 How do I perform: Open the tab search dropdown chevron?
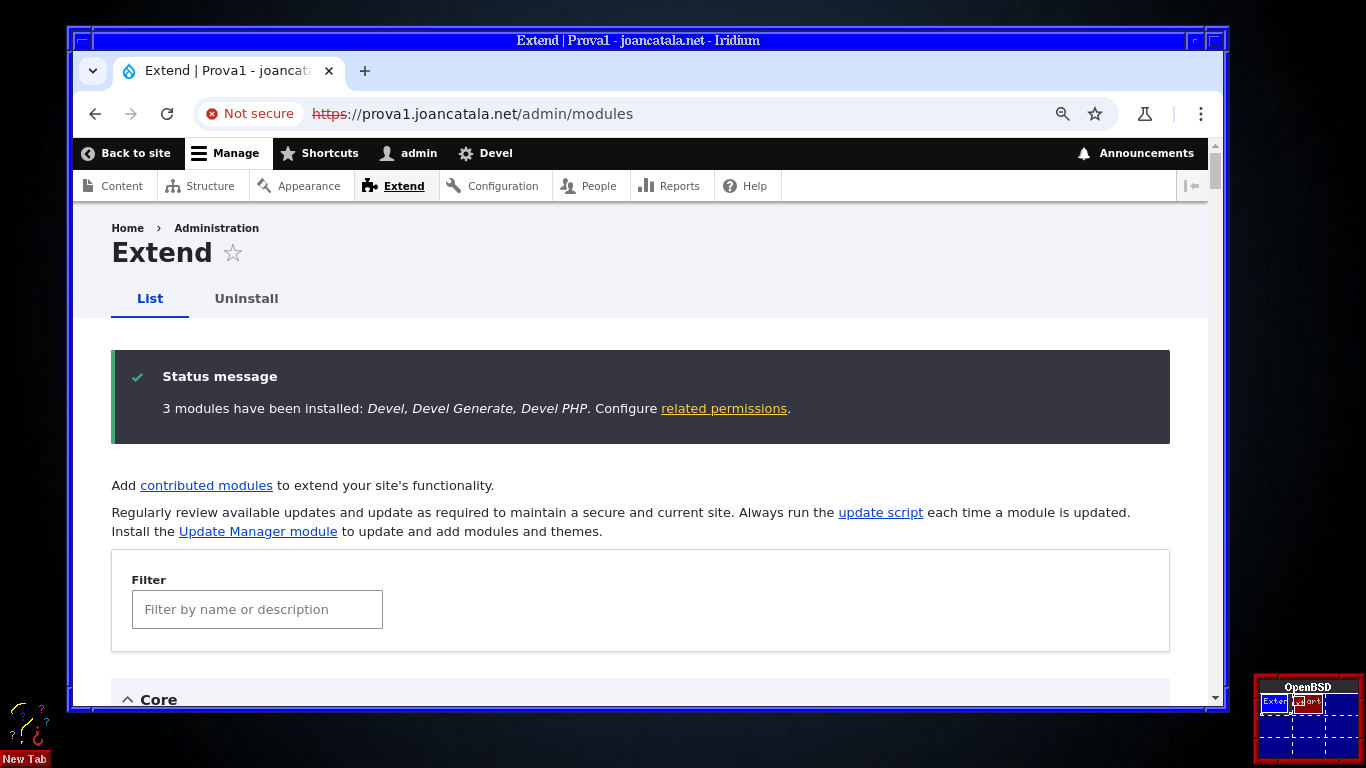click(93, 71)
